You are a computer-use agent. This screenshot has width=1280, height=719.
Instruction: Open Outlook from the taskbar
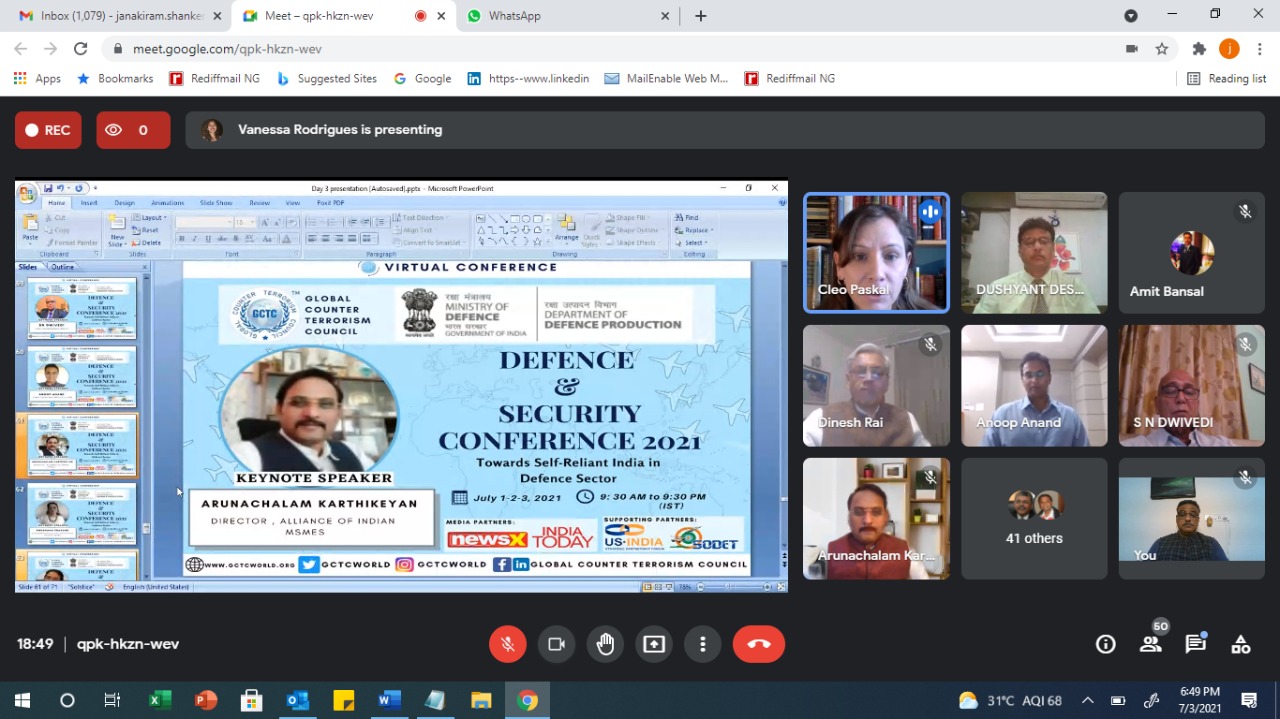(x=298, y=700)
